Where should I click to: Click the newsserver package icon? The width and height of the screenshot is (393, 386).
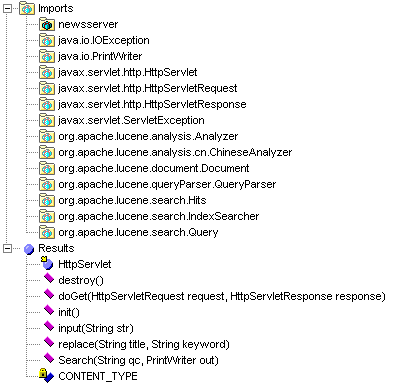coord(47,24)
